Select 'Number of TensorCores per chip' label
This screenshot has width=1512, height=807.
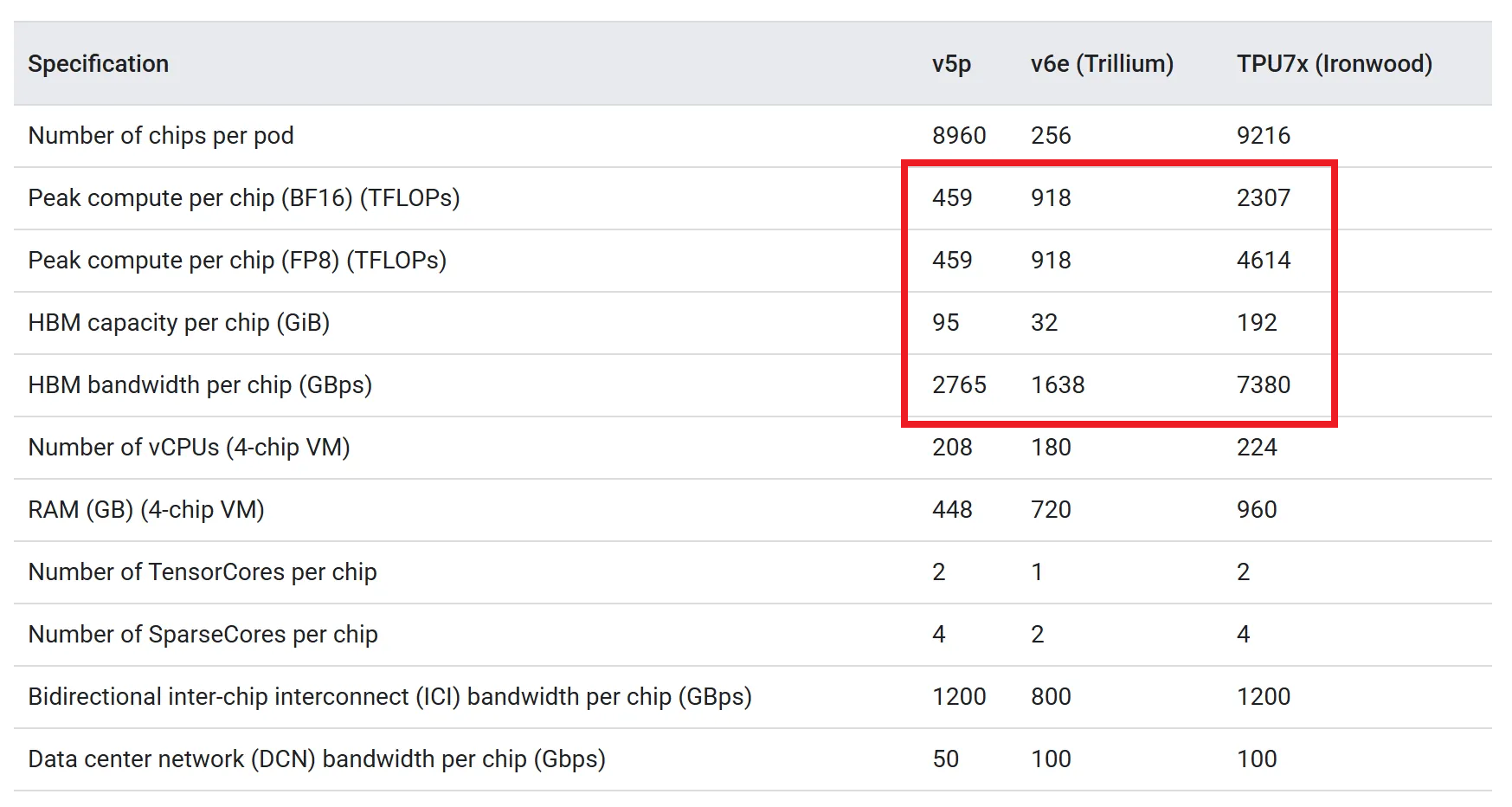pyautogui.click(x=203, y=572)
